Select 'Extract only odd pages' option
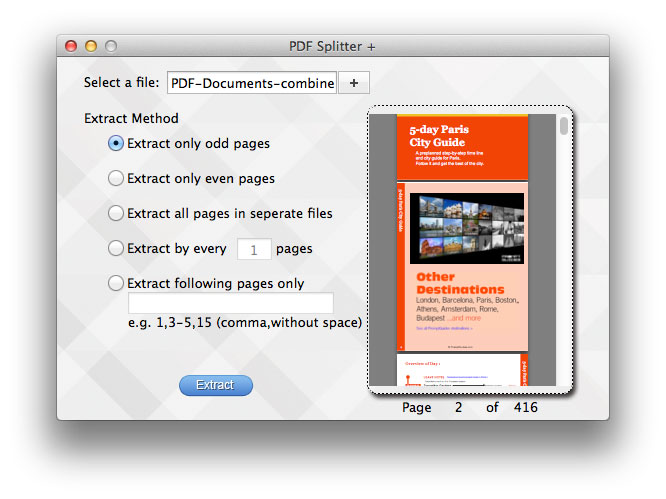This screenshot has width=666, height=499. (116, 144)
